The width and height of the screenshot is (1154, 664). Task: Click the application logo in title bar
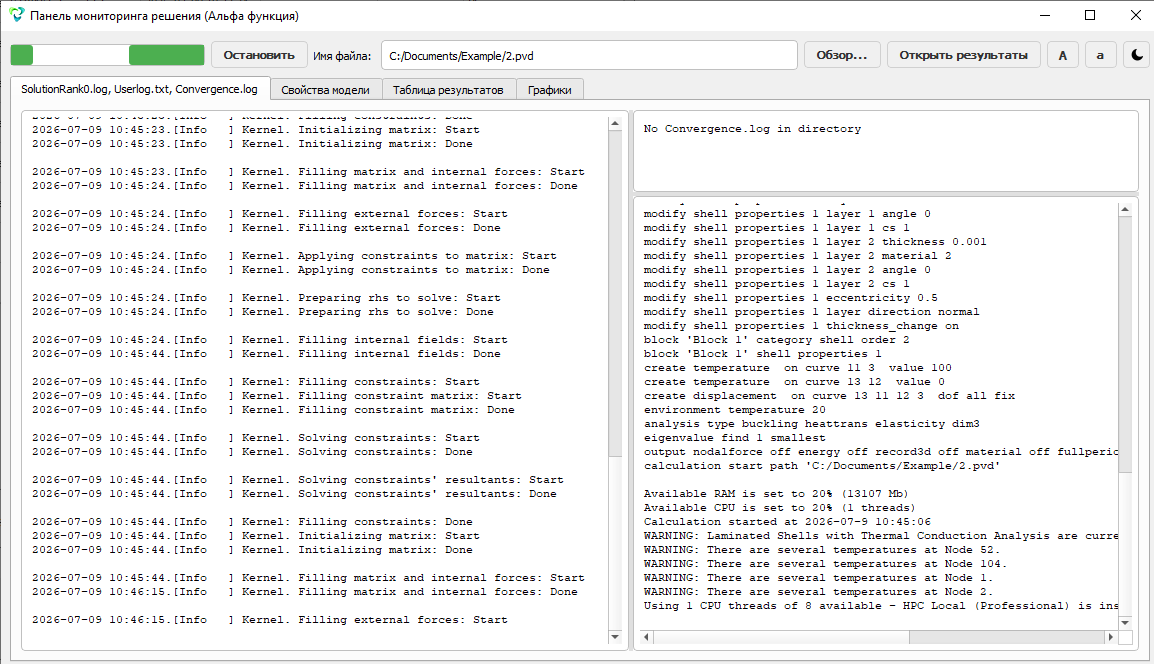pos(16,15)
